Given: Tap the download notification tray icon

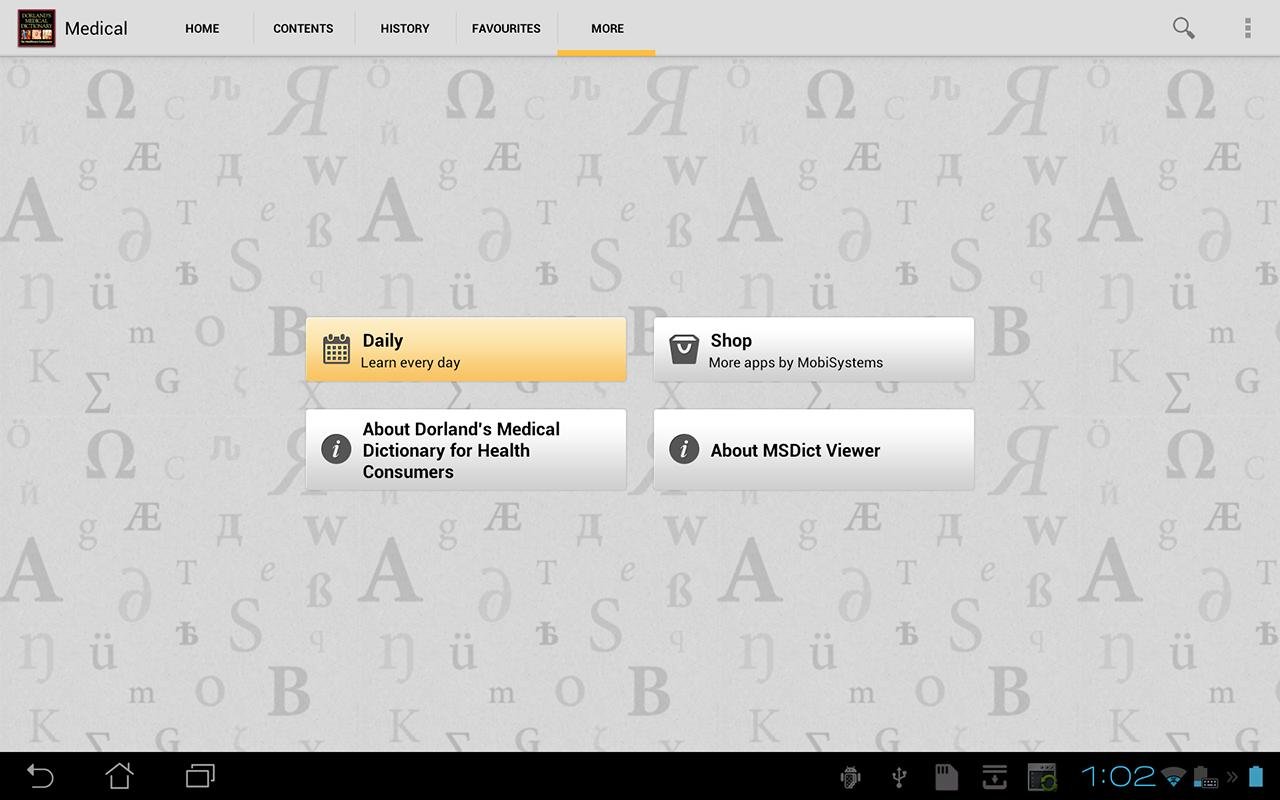Looking at the screenshot, I should pos(994,777).
